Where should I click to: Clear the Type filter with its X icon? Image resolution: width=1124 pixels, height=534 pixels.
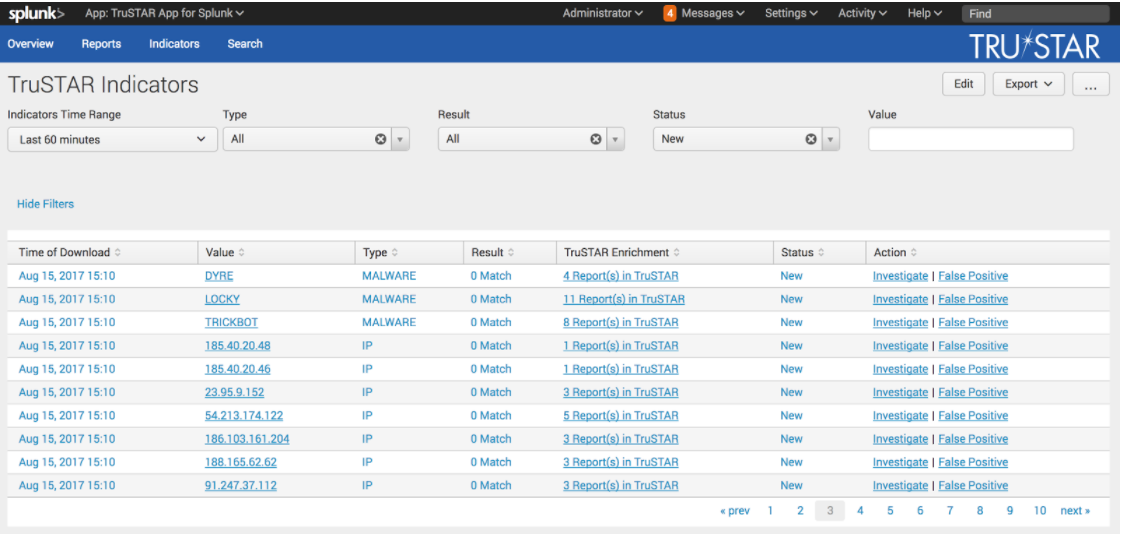click(x=381, y=139)
